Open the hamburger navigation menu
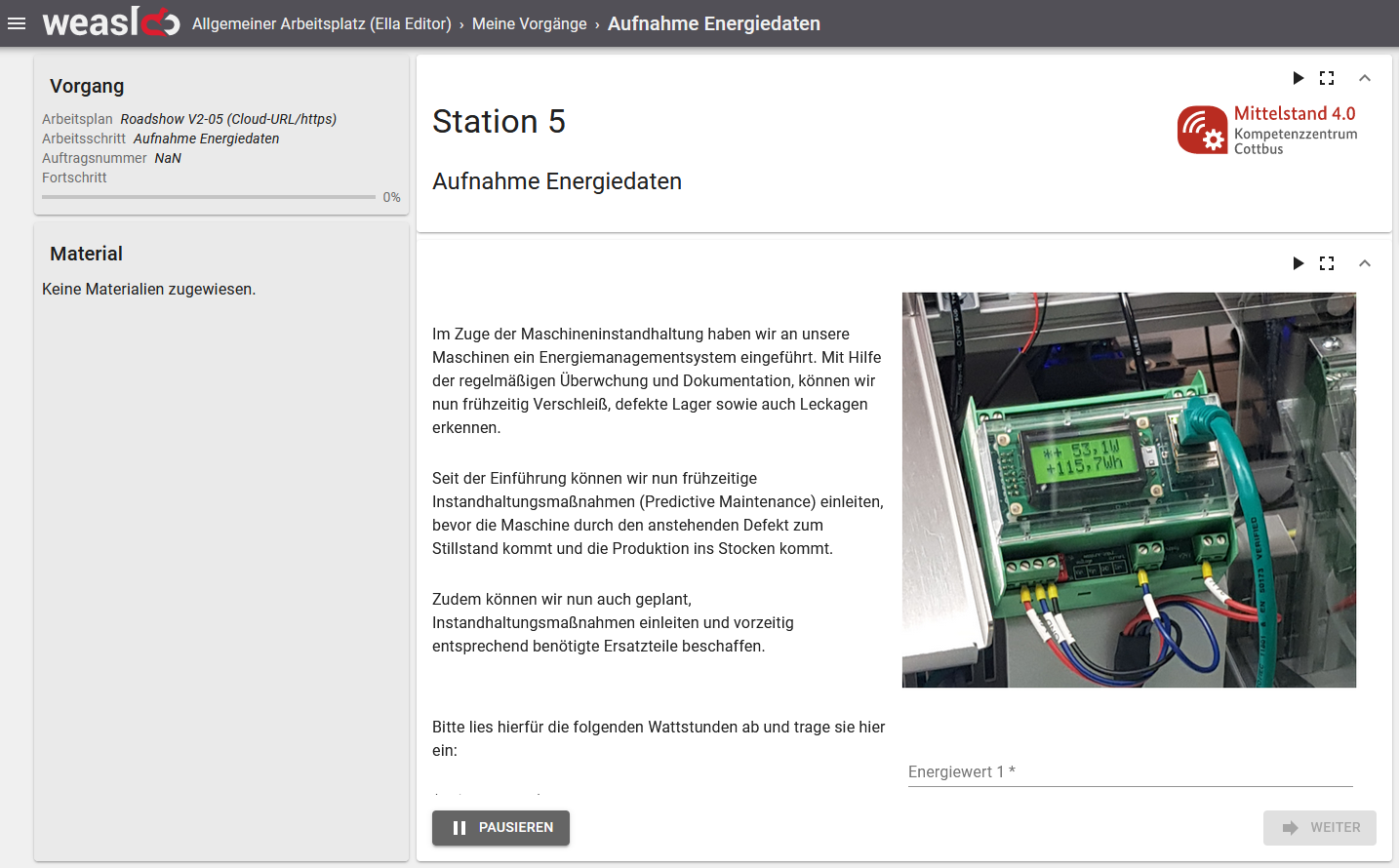Screen dimensions: 1399x868 click(17, 23)
